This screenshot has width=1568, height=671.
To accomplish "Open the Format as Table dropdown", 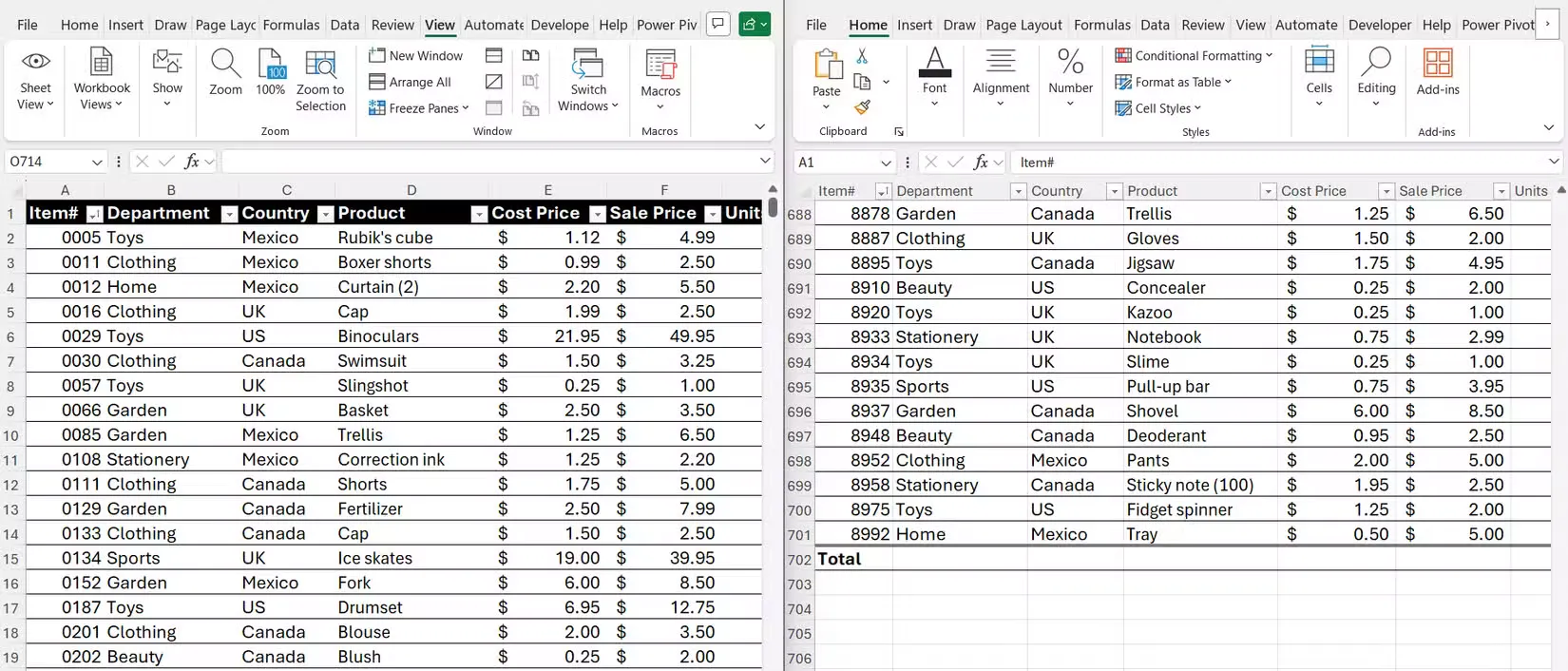I will 1174,82.
